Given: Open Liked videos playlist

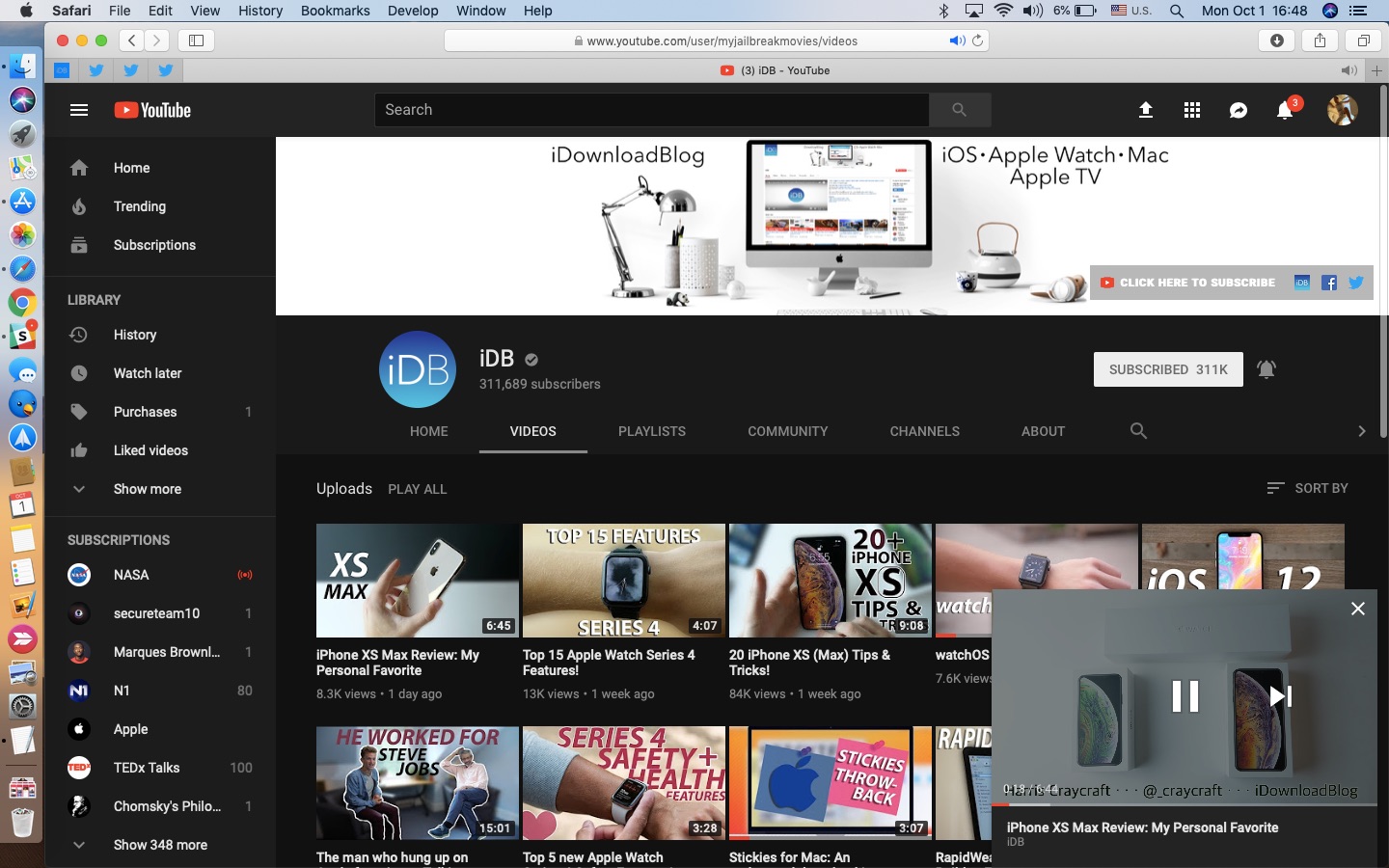Looking at the screenshot, I should point(160,450).
